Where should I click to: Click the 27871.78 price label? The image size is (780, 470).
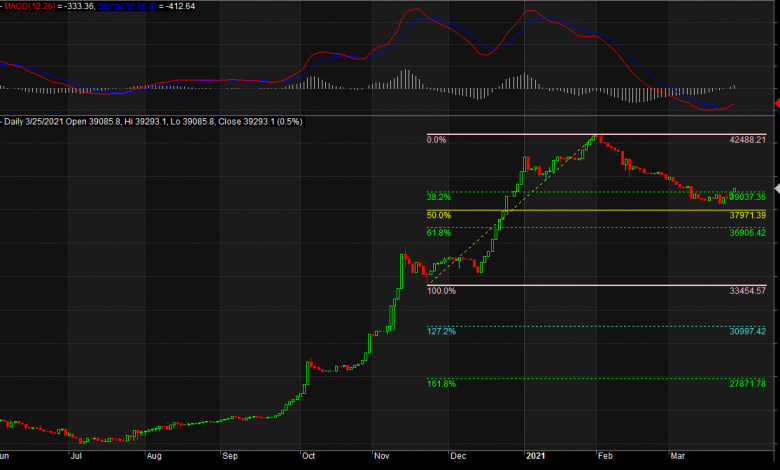pyautogui.click(x=747, y=384)
